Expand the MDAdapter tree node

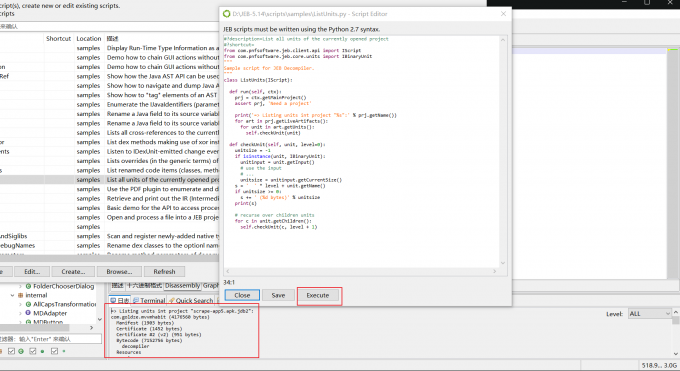(20, 313)
